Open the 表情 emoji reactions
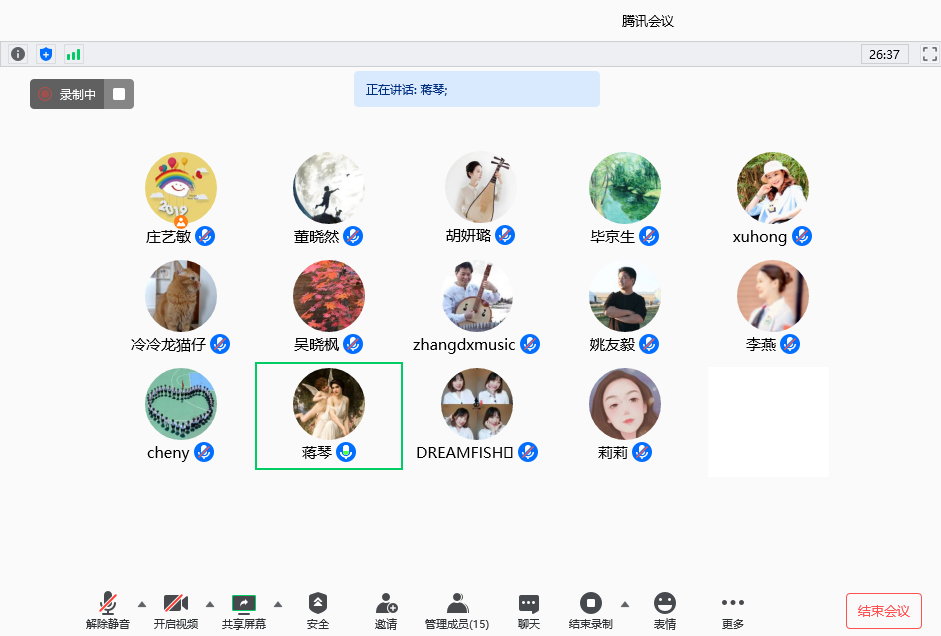This screenshot has width=941, height=636. pos(665,610)
